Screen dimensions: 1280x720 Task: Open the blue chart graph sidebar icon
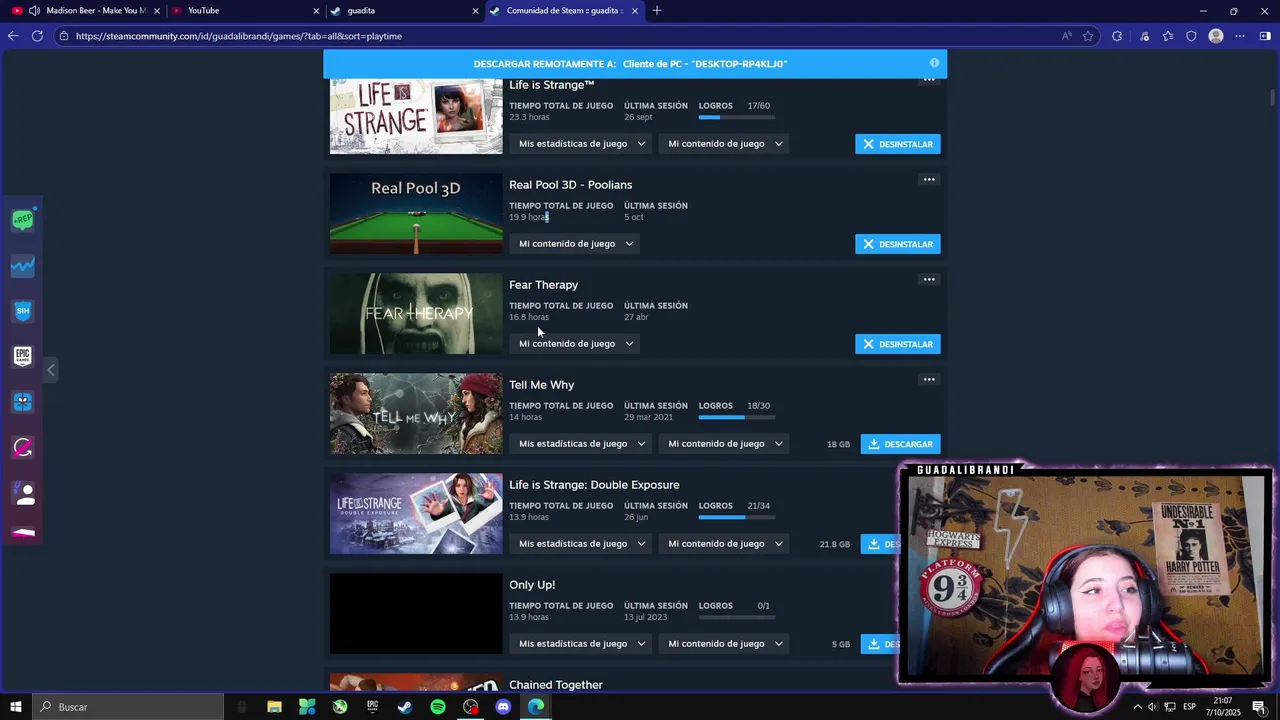tap(23, 266)
